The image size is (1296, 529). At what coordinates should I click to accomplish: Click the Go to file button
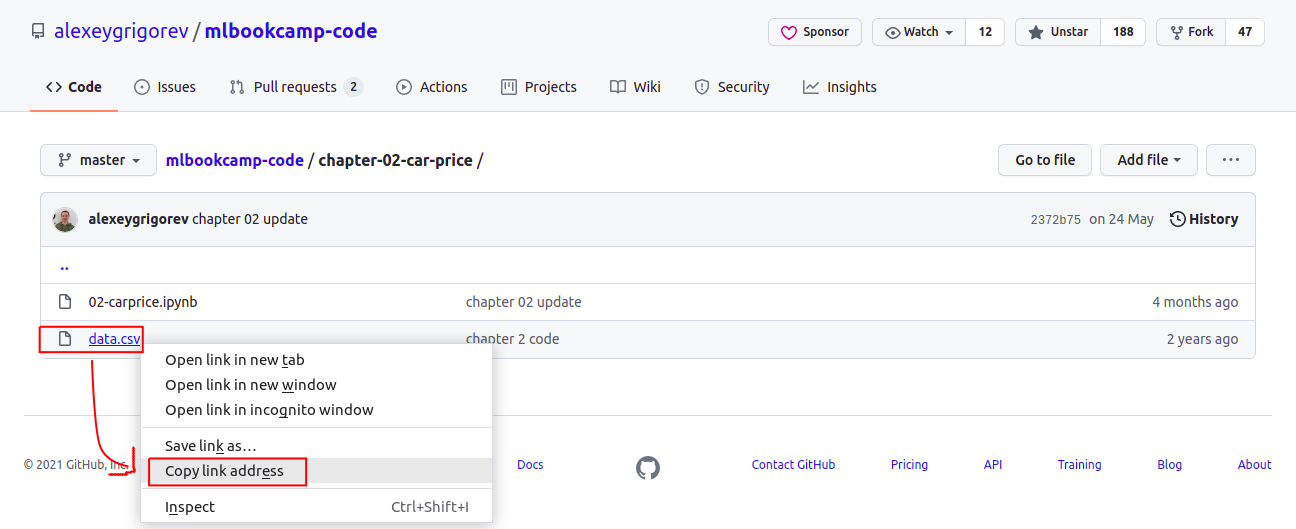[1045, 160]
